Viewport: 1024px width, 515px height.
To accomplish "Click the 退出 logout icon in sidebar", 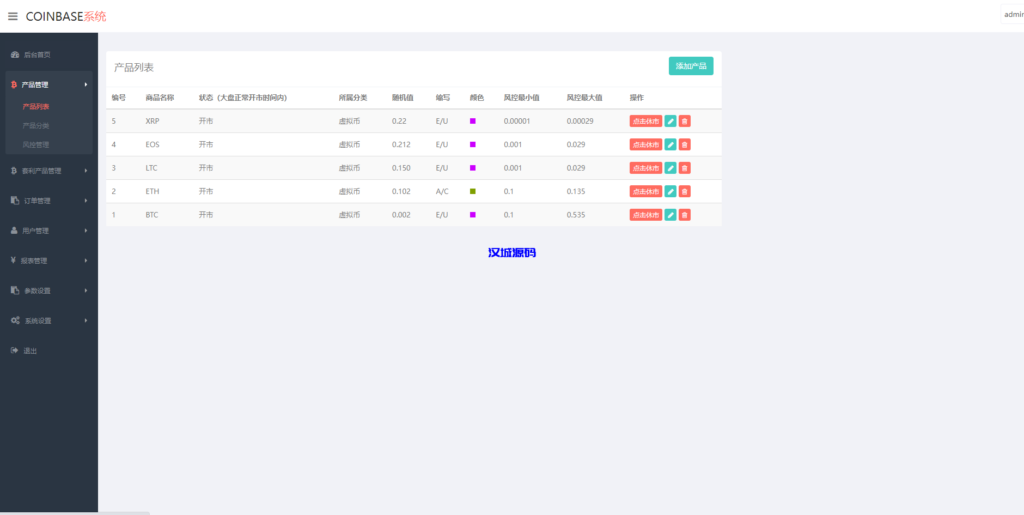I will point(14,351).
